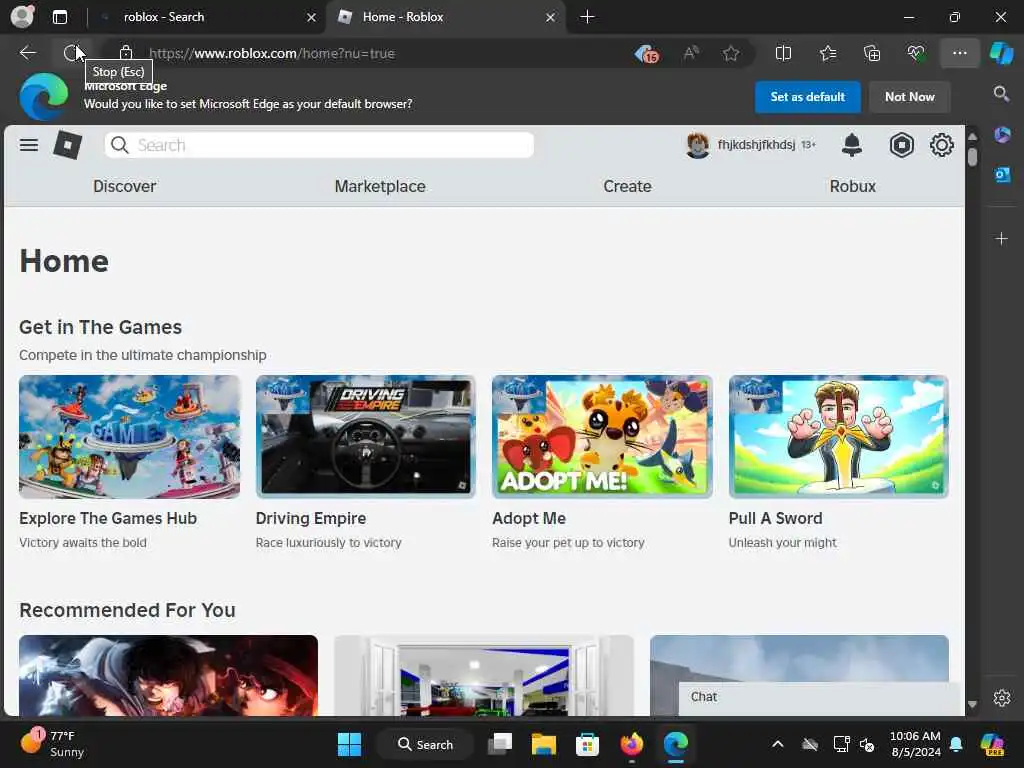Open the Pull A Sword title link
The image size is (1024, 768).
click(x=775, y=518)
